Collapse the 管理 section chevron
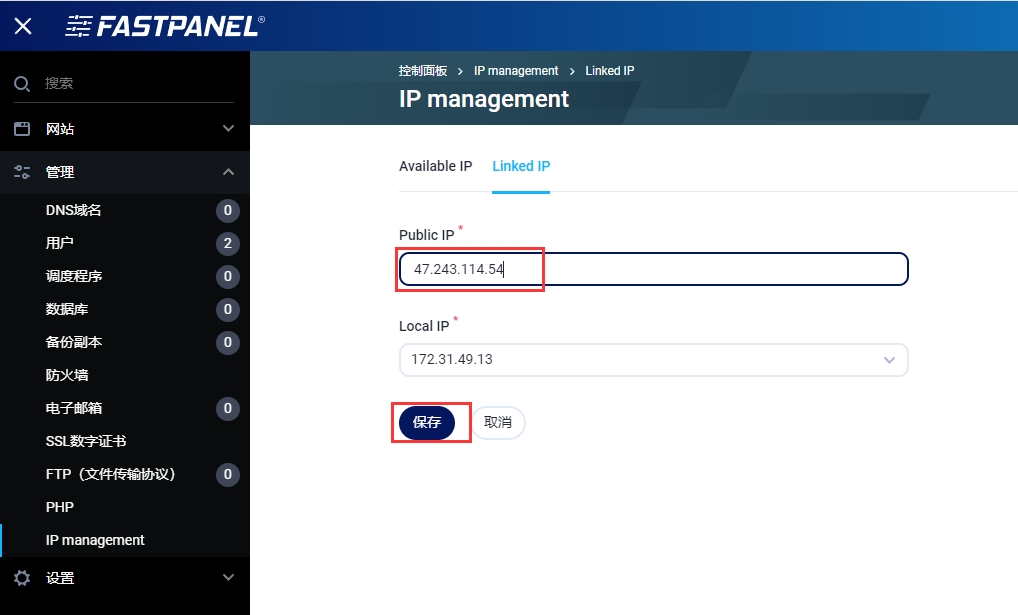 pos(228,172)
